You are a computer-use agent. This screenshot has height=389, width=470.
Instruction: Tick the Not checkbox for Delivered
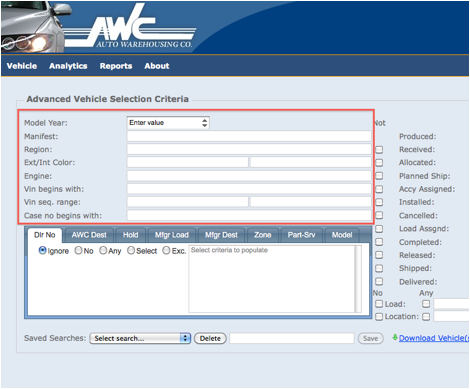pyautogui.click(x=379, y=282)
